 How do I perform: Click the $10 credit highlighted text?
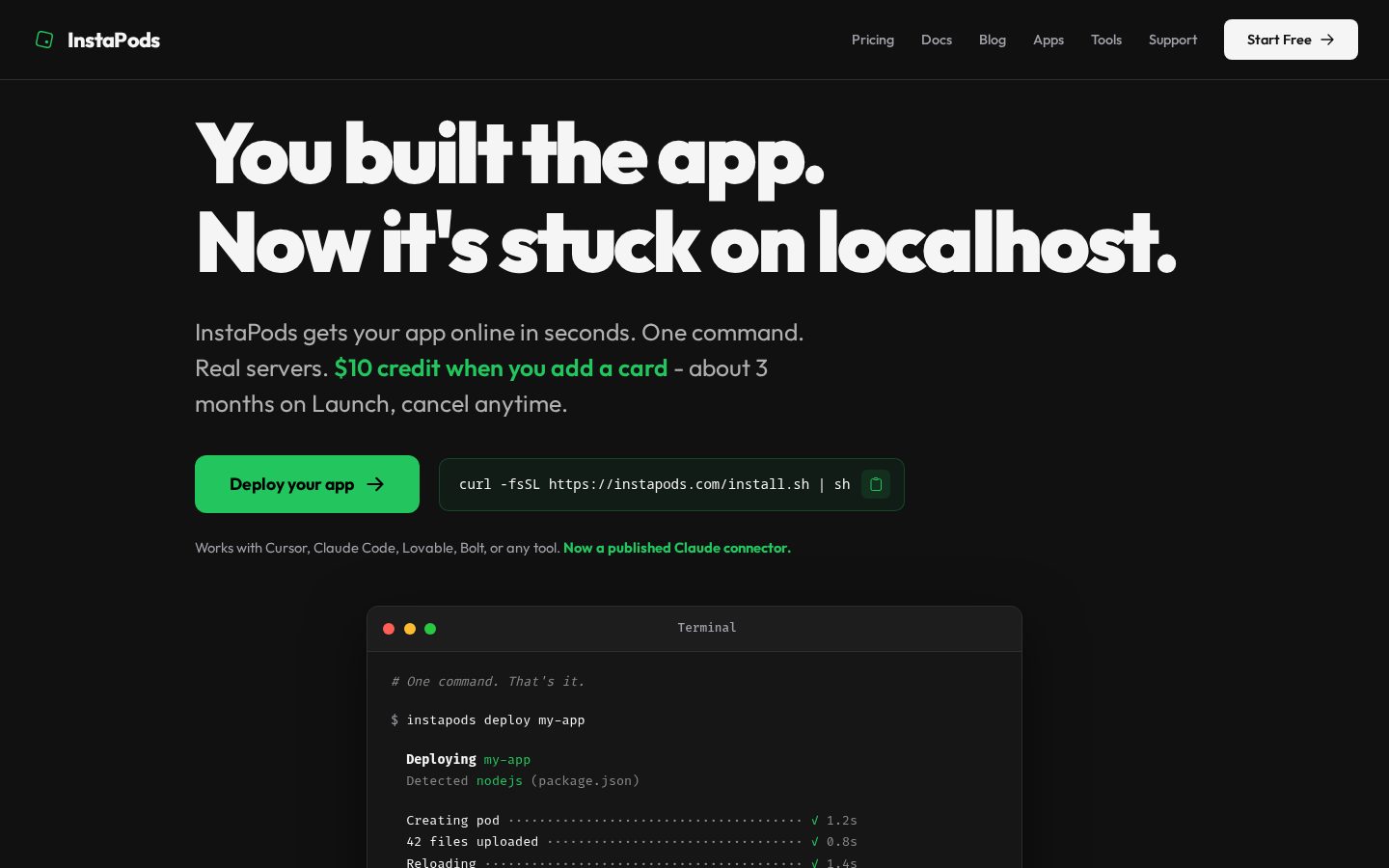[x=501, y=368]
